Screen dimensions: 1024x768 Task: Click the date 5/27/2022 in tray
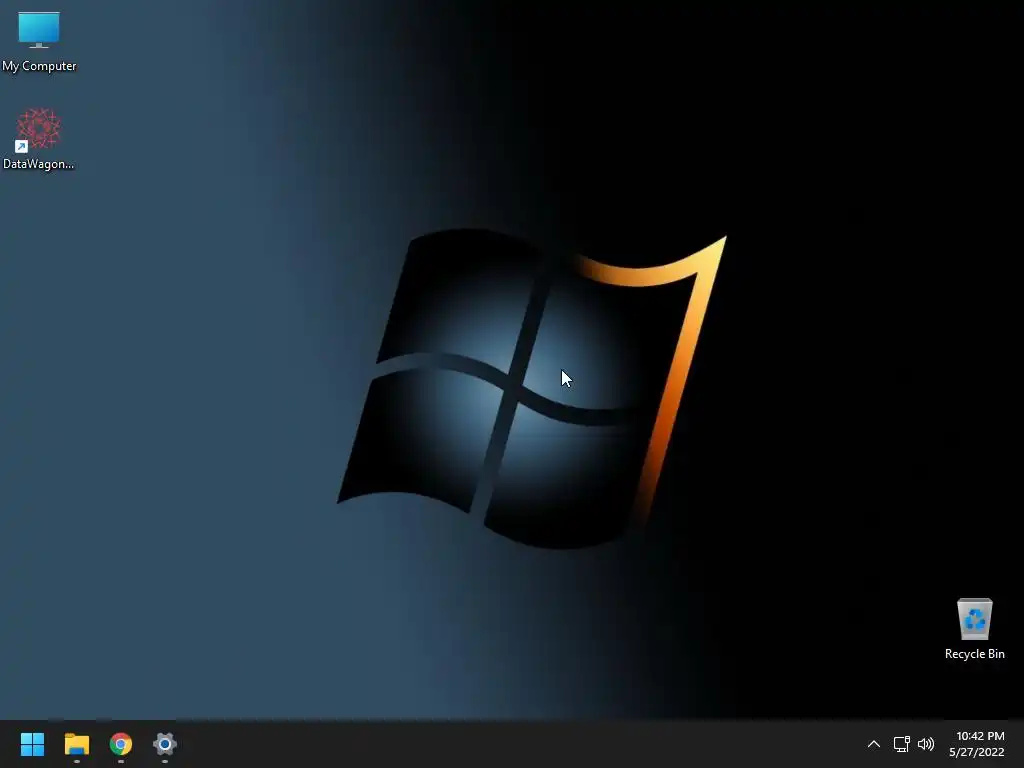pyautogui.click(x=976, y=752)
